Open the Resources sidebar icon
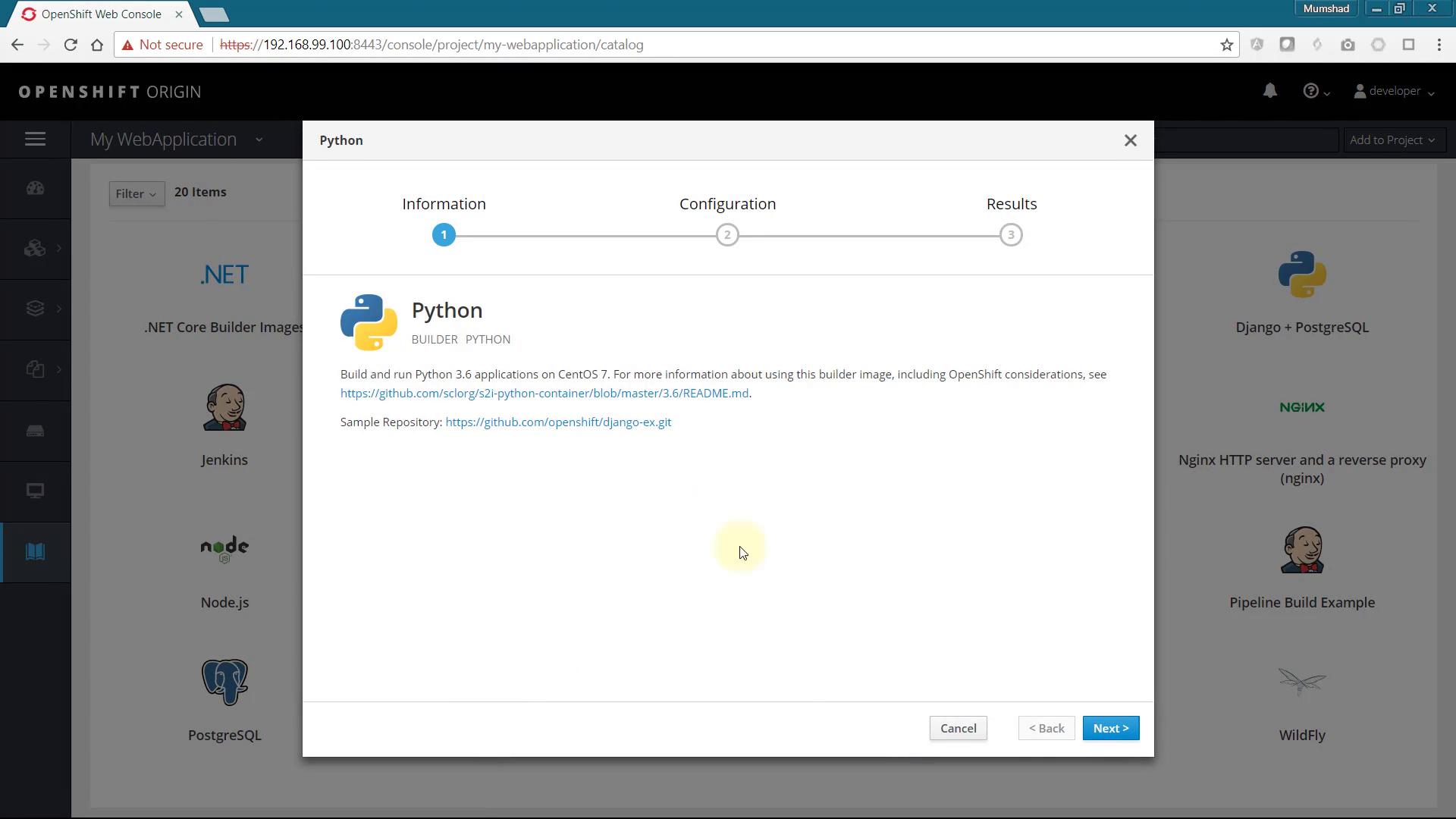The width and height of the screenshot is (1456, 819). 35,369
